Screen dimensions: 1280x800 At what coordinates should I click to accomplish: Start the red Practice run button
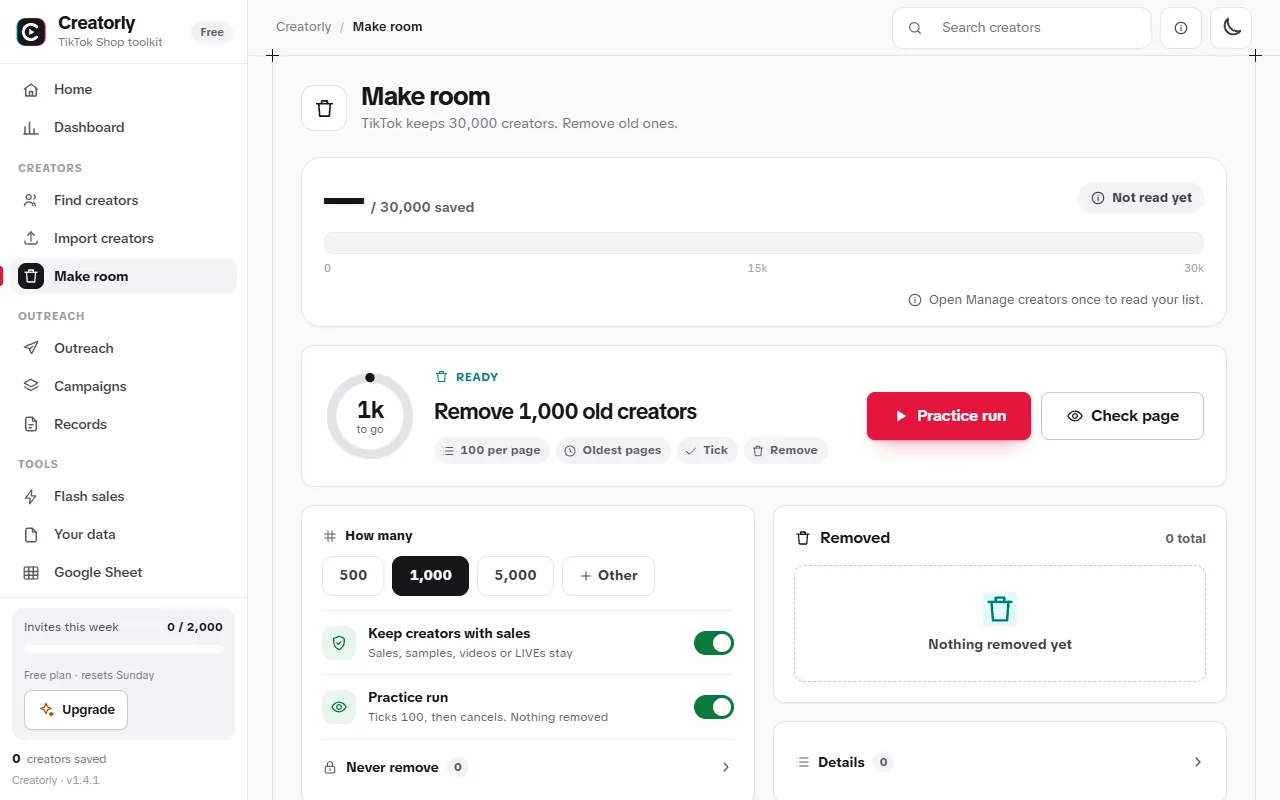[x=949, y=416]
